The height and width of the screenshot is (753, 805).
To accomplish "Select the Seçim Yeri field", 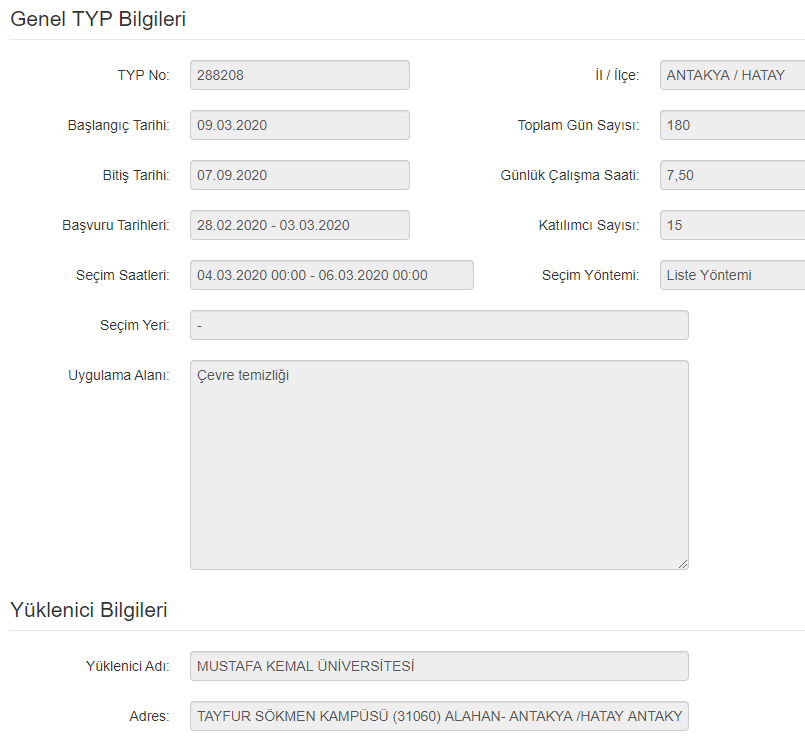I will point(439,325).
